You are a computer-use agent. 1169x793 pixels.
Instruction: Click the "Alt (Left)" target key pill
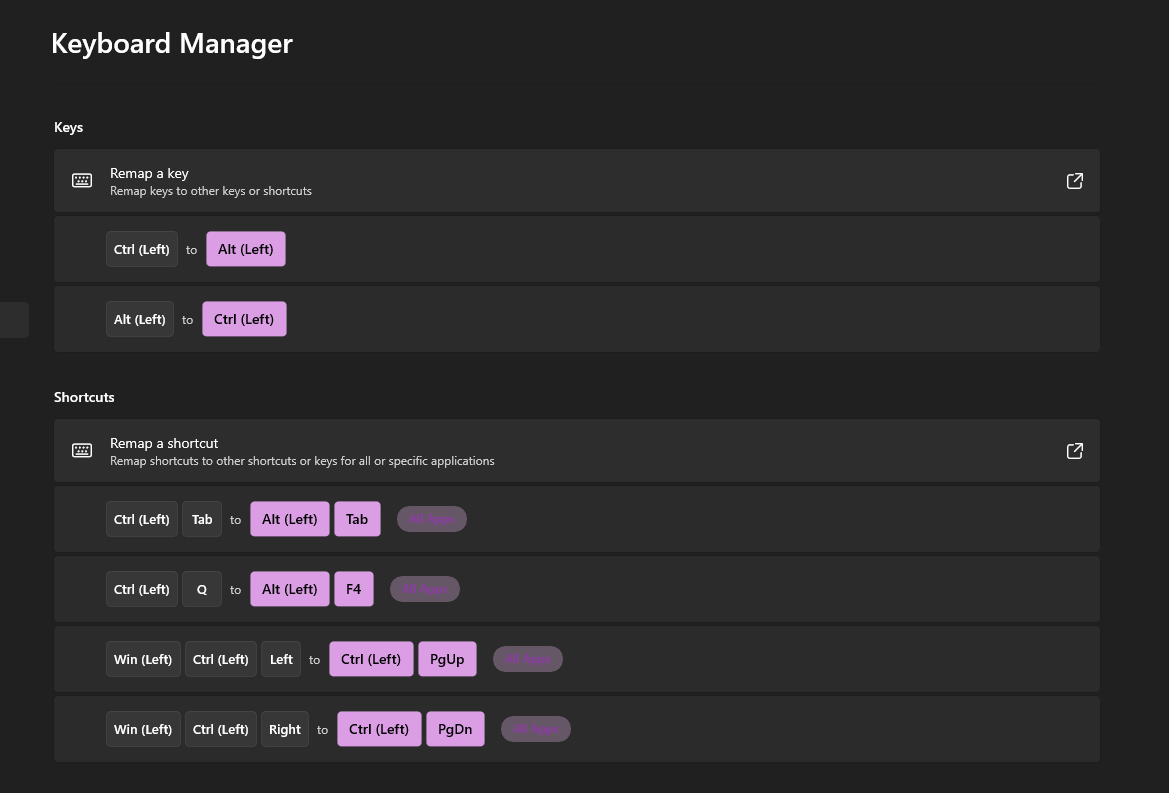pyautogui.click(x=245, y=248)
